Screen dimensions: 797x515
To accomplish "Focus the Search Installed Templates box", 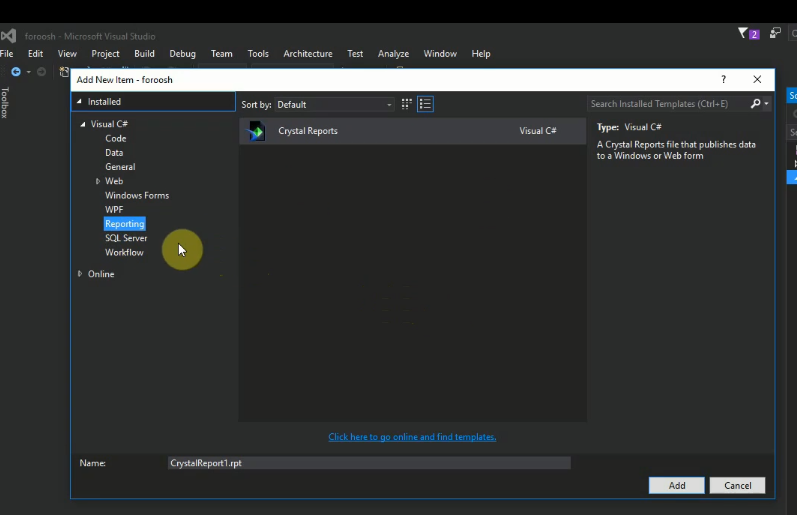I will coord(668,104).
